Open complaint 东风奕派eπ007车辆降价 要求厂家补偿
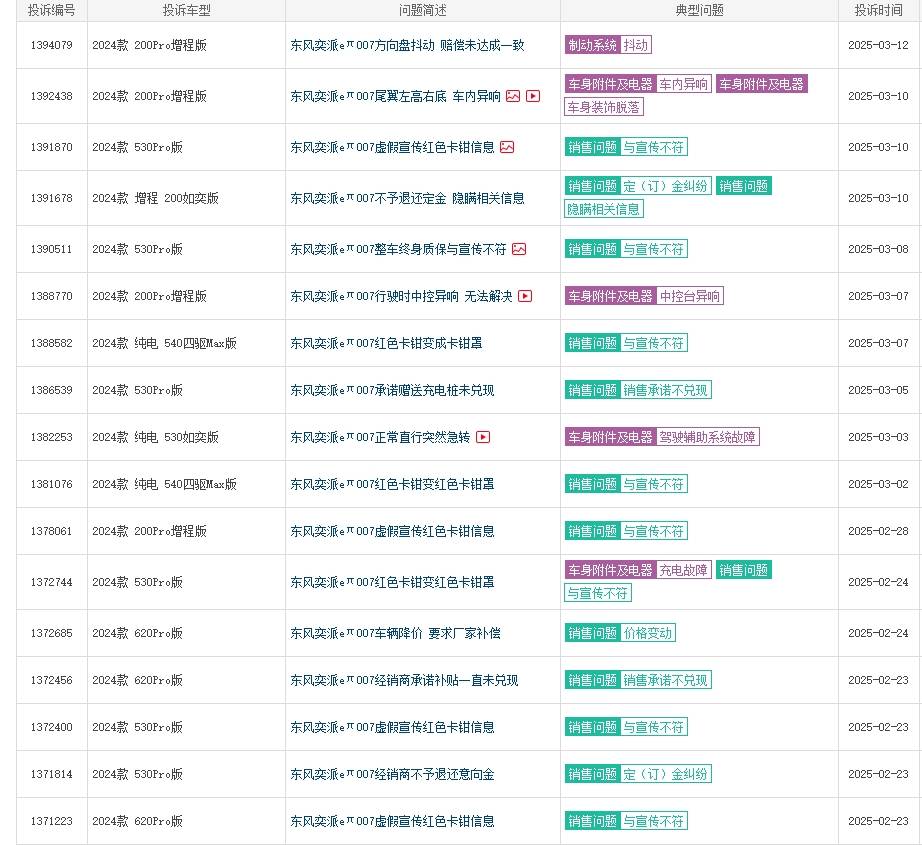Viewport: 922px width, 845px height. (x=395, y=633)
